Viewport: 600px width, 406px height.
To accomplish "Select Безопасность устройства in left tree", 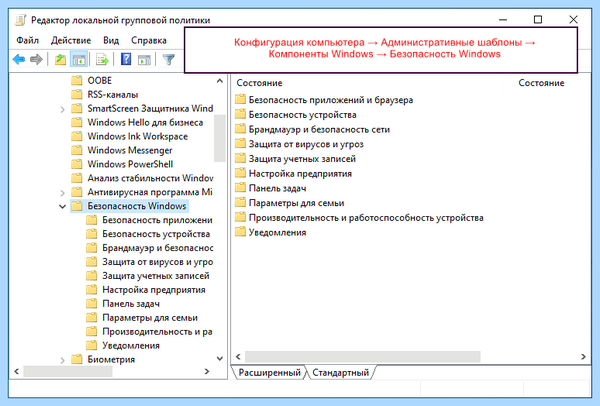I will point(156,234).
